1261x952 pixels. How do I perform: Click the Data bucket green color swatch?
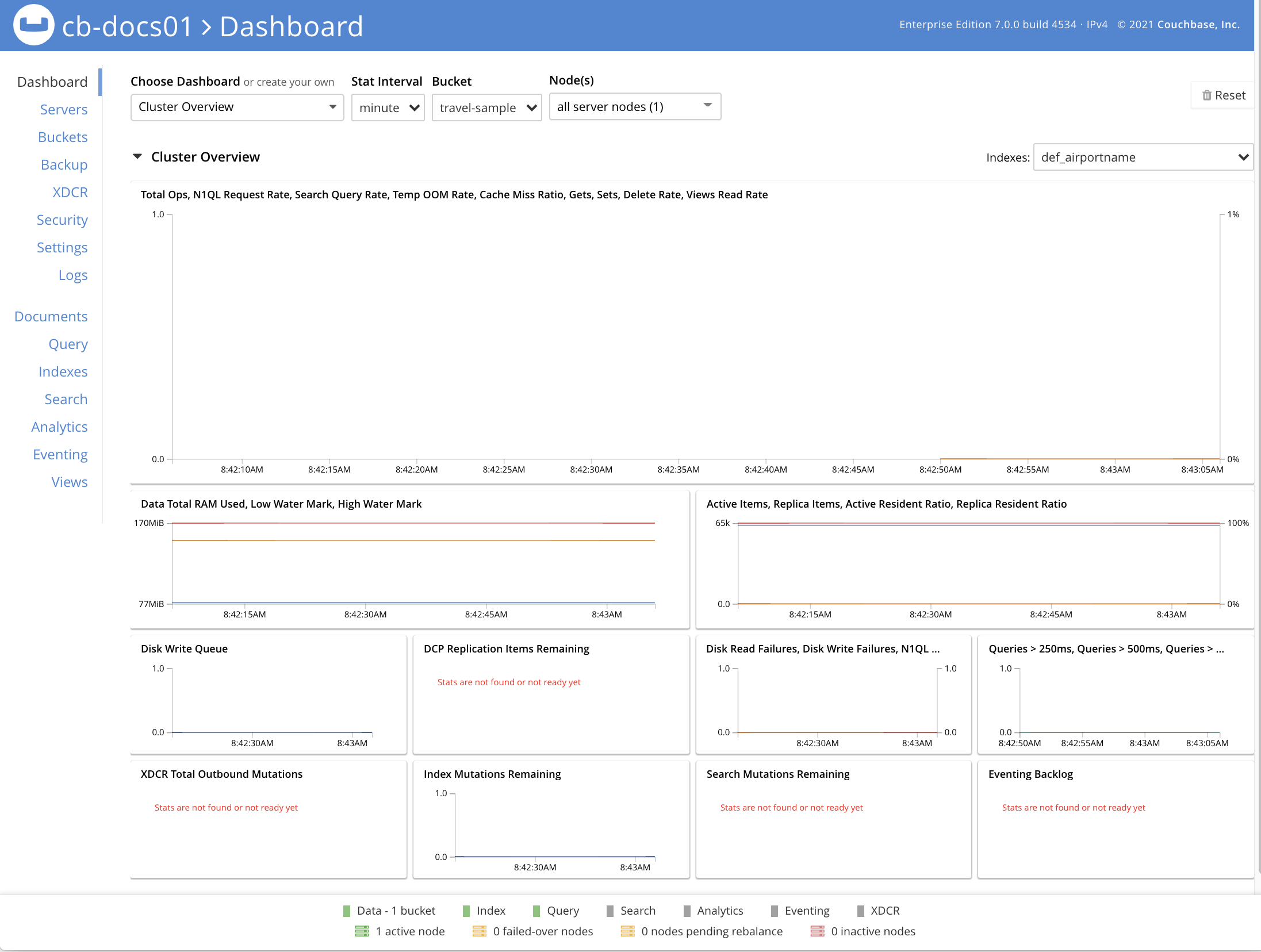tap(347, 910)
